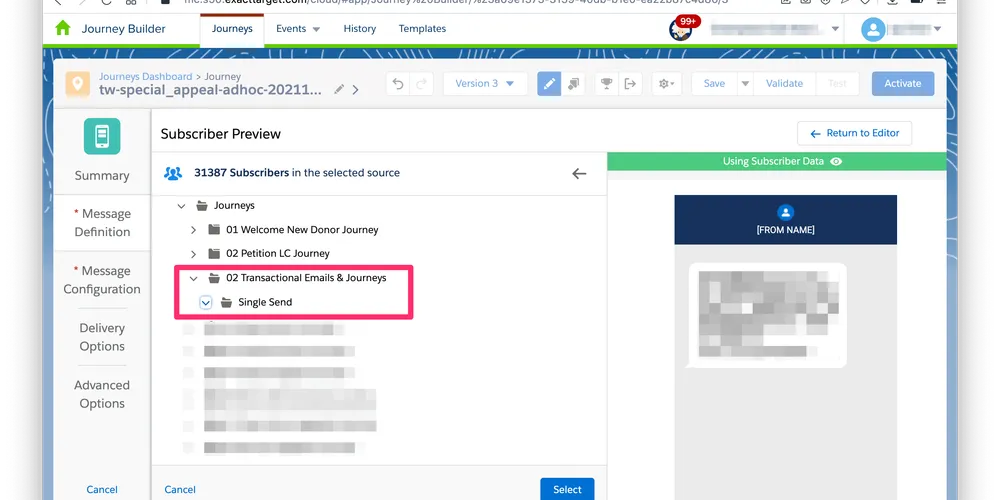
Task: Click the green home icon
Action: click(62, 29)
